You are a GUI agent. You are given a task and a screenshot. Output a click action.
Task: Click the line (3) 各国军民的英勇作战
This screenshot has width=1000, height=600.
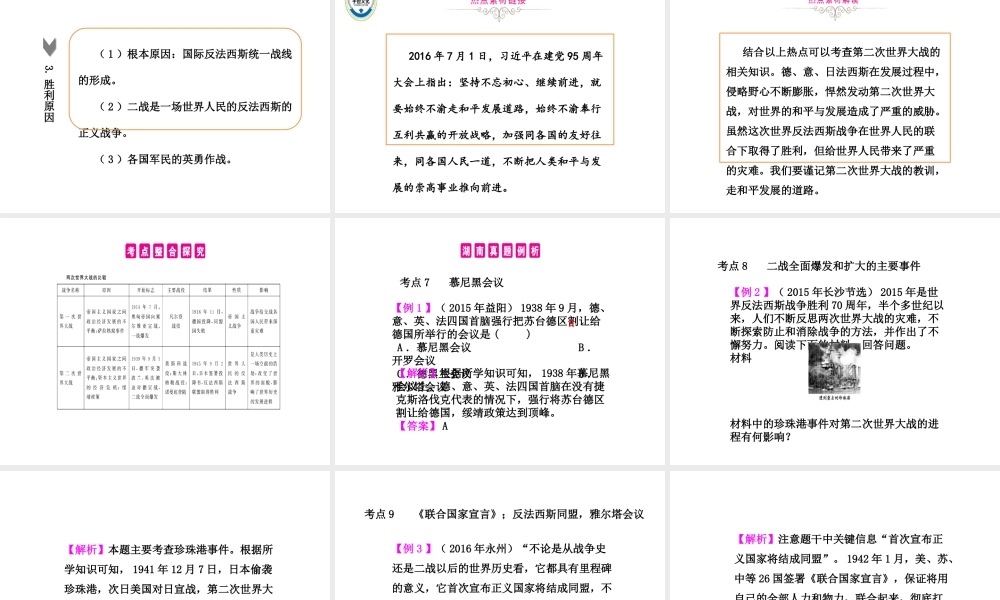pos(166,159)
